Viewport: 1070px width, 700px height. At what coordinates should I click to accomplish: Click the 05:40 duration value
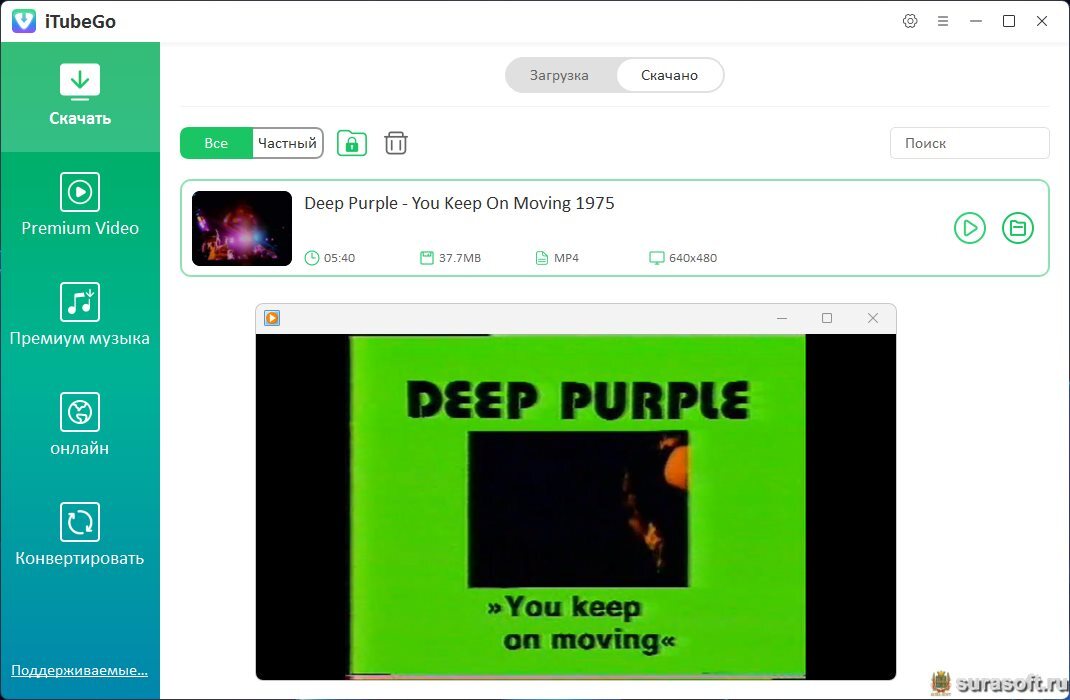339,258
